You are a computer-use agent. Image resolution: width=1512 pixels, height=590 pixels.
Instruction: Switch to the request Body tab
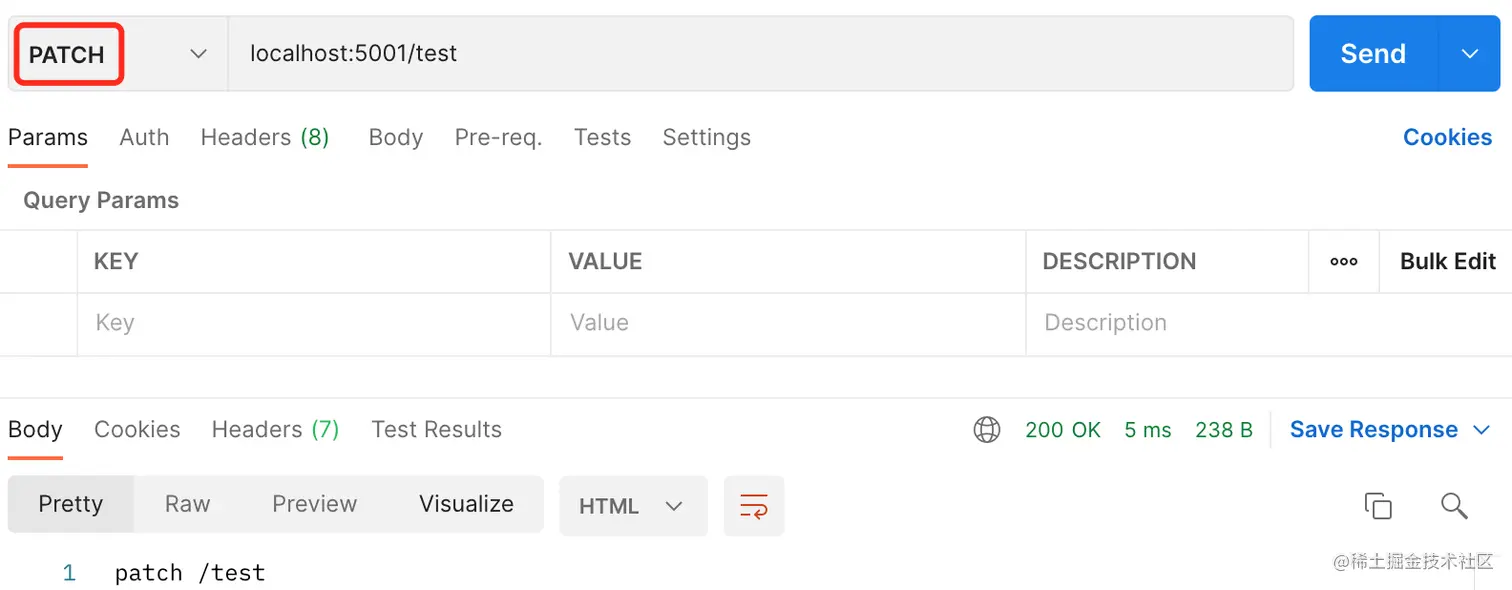(x=395, y=138)
